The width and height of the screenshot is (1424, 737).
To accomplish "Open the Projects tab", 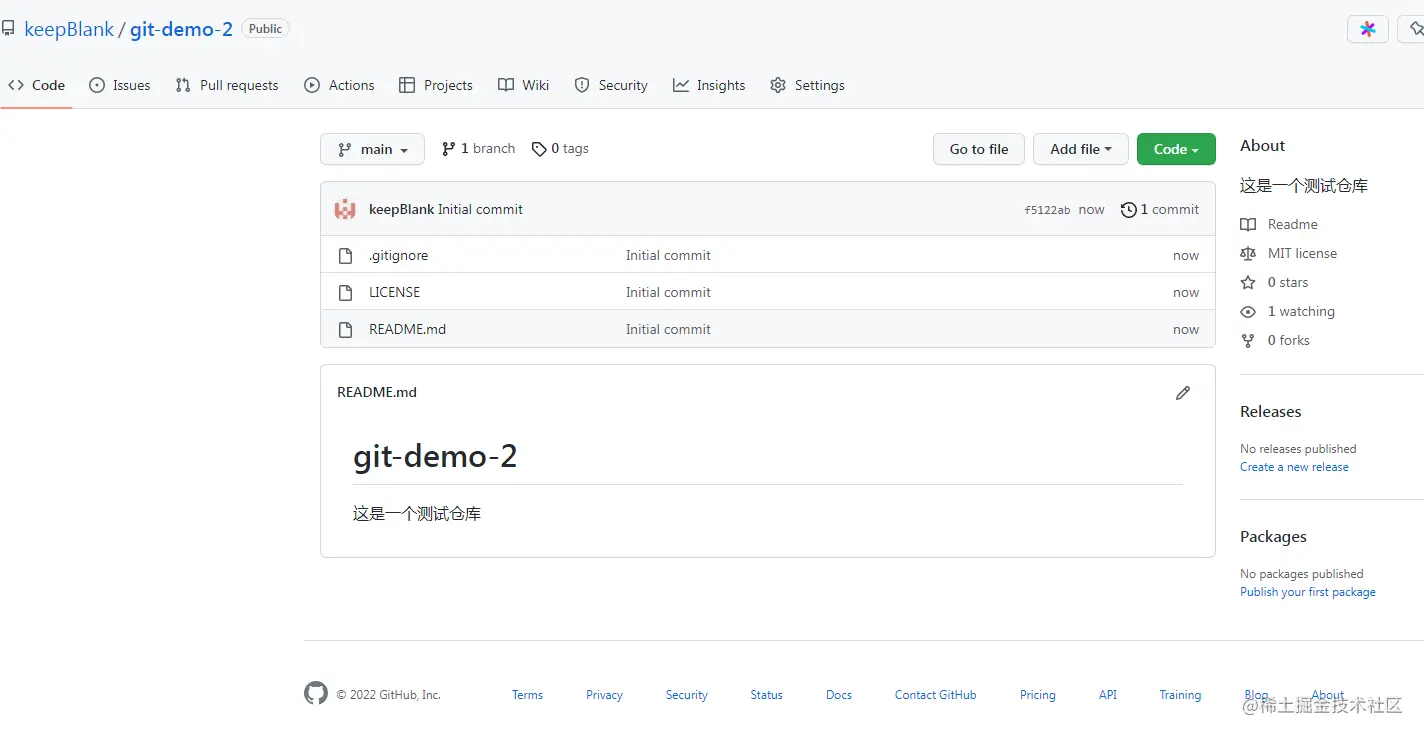I will point(436,85).
